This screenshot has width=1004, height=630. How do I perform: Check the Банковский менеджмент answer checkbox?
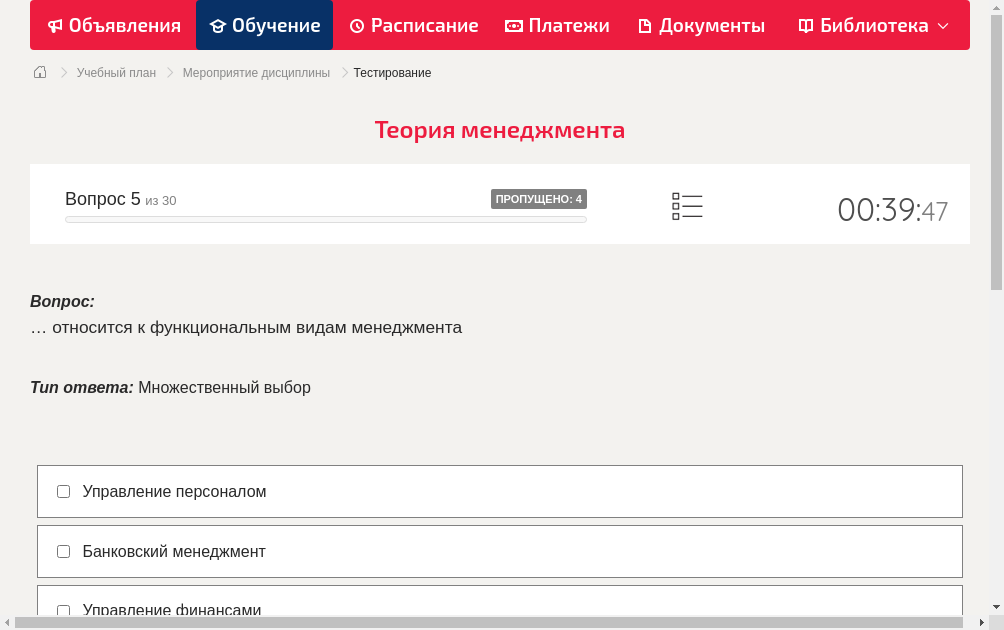pos(63,551)
